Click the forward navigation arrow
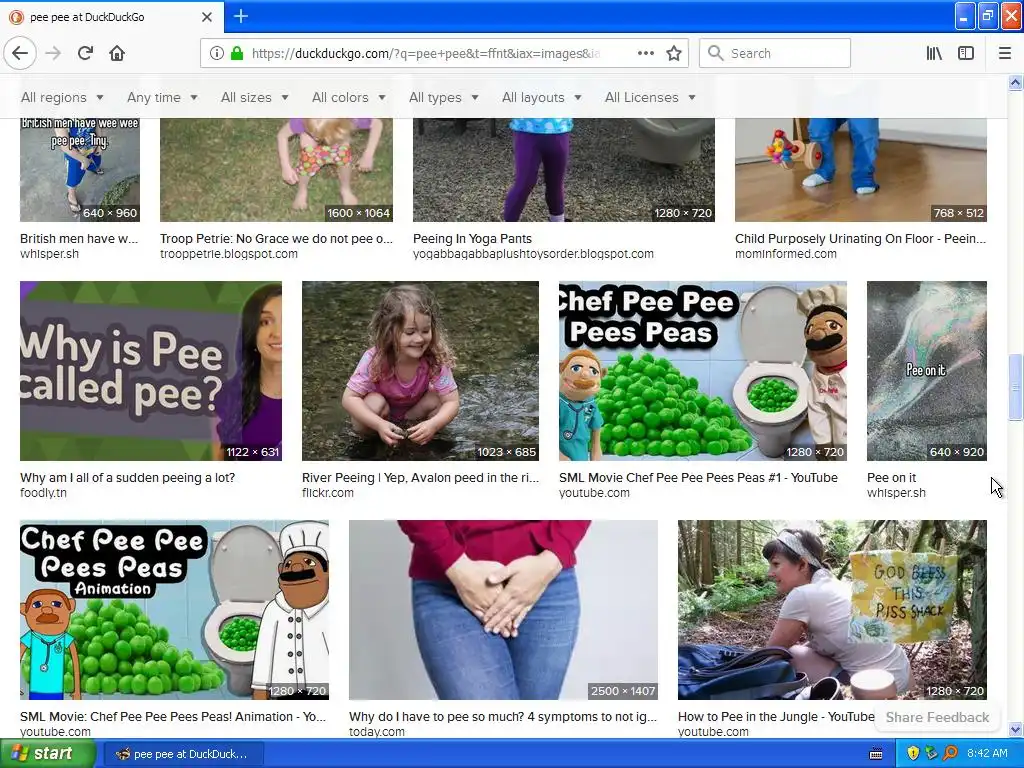The height and width of the screenshot is (768, 1024). point(54,53)
